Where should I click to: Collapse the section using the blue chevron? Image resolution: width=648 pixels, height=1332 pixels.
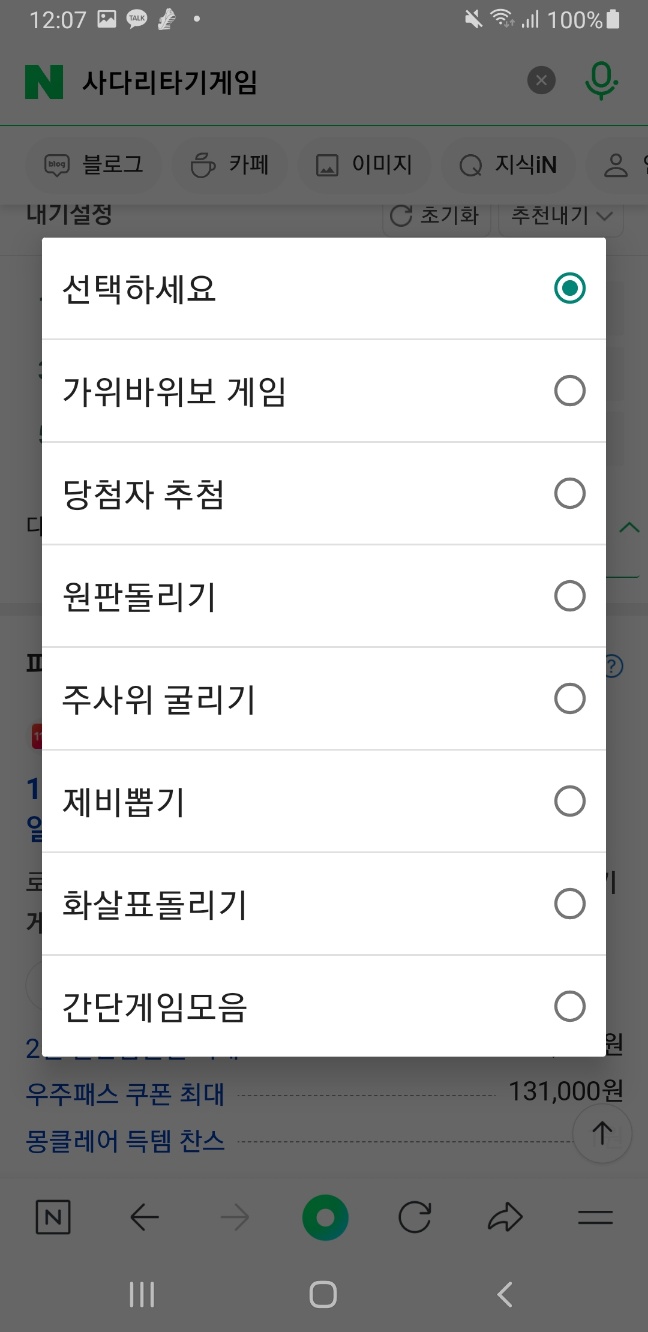coord(629,527)
